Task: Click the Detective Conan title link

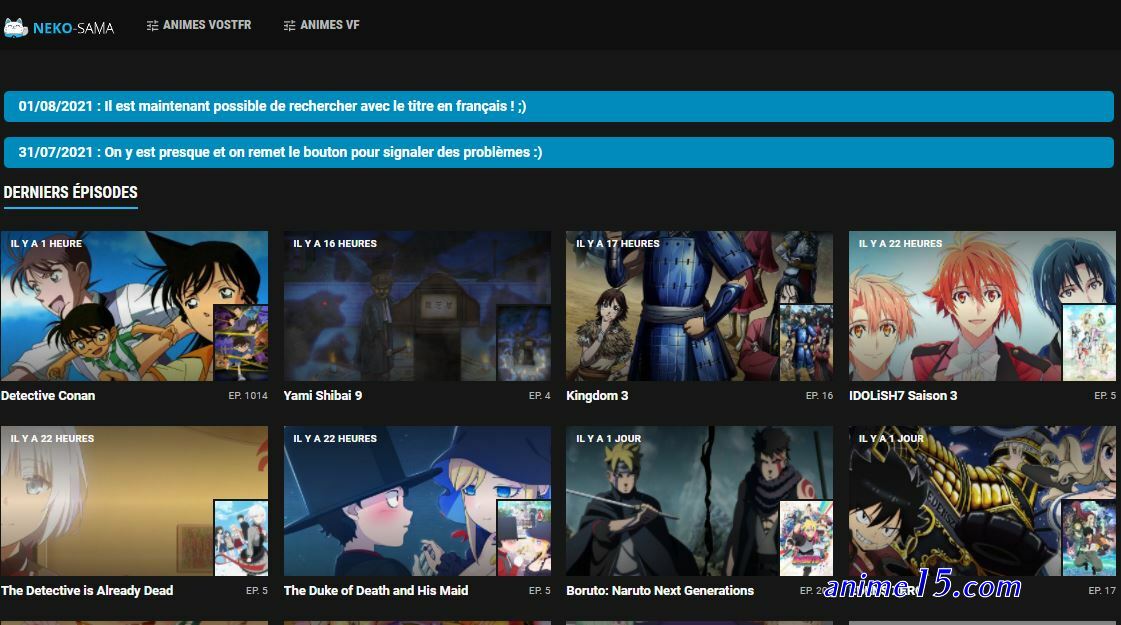Action: point(48,395)
